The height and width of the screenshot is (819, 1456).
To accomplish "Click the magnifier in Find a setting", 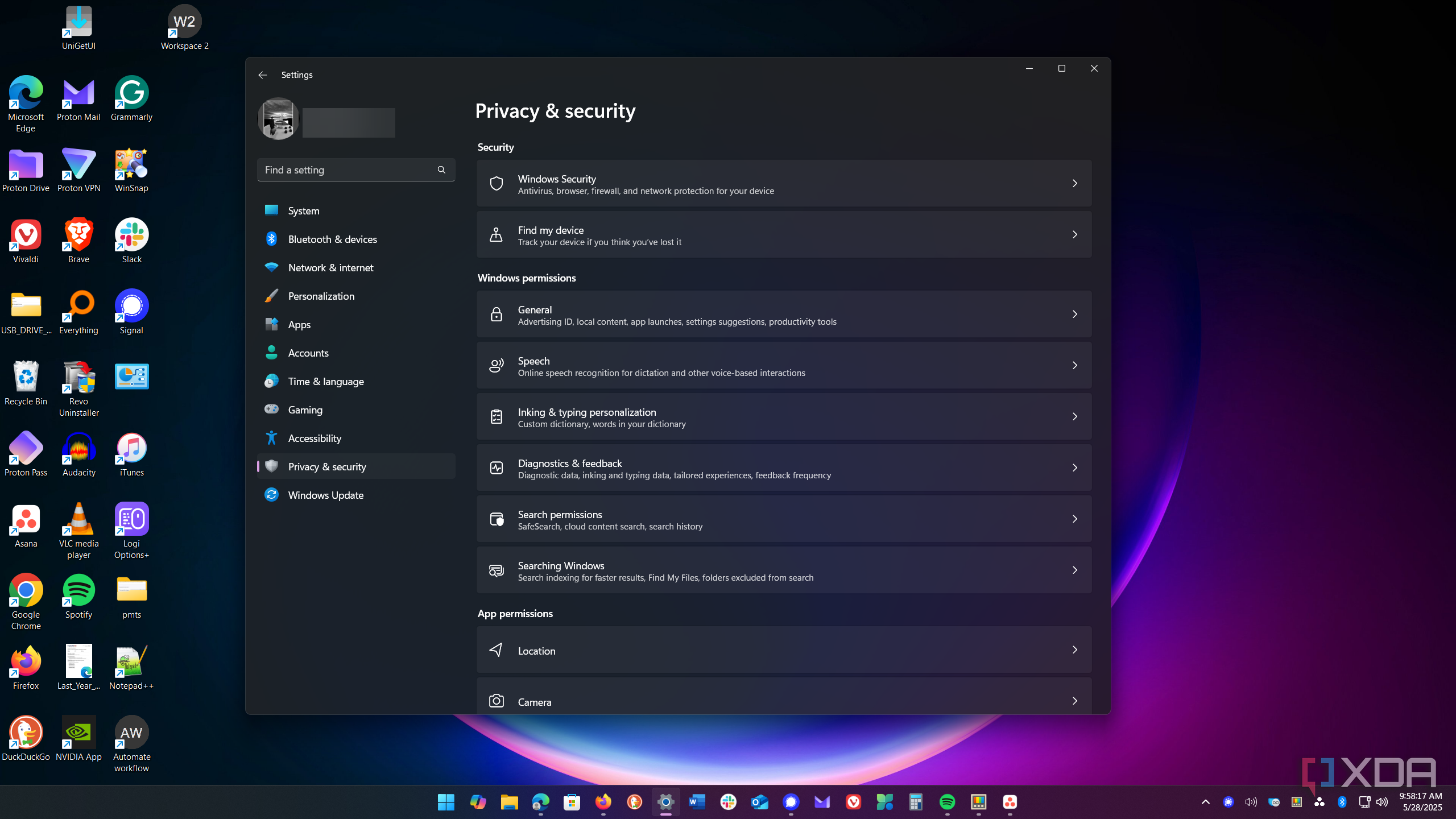I will point(441,169).
